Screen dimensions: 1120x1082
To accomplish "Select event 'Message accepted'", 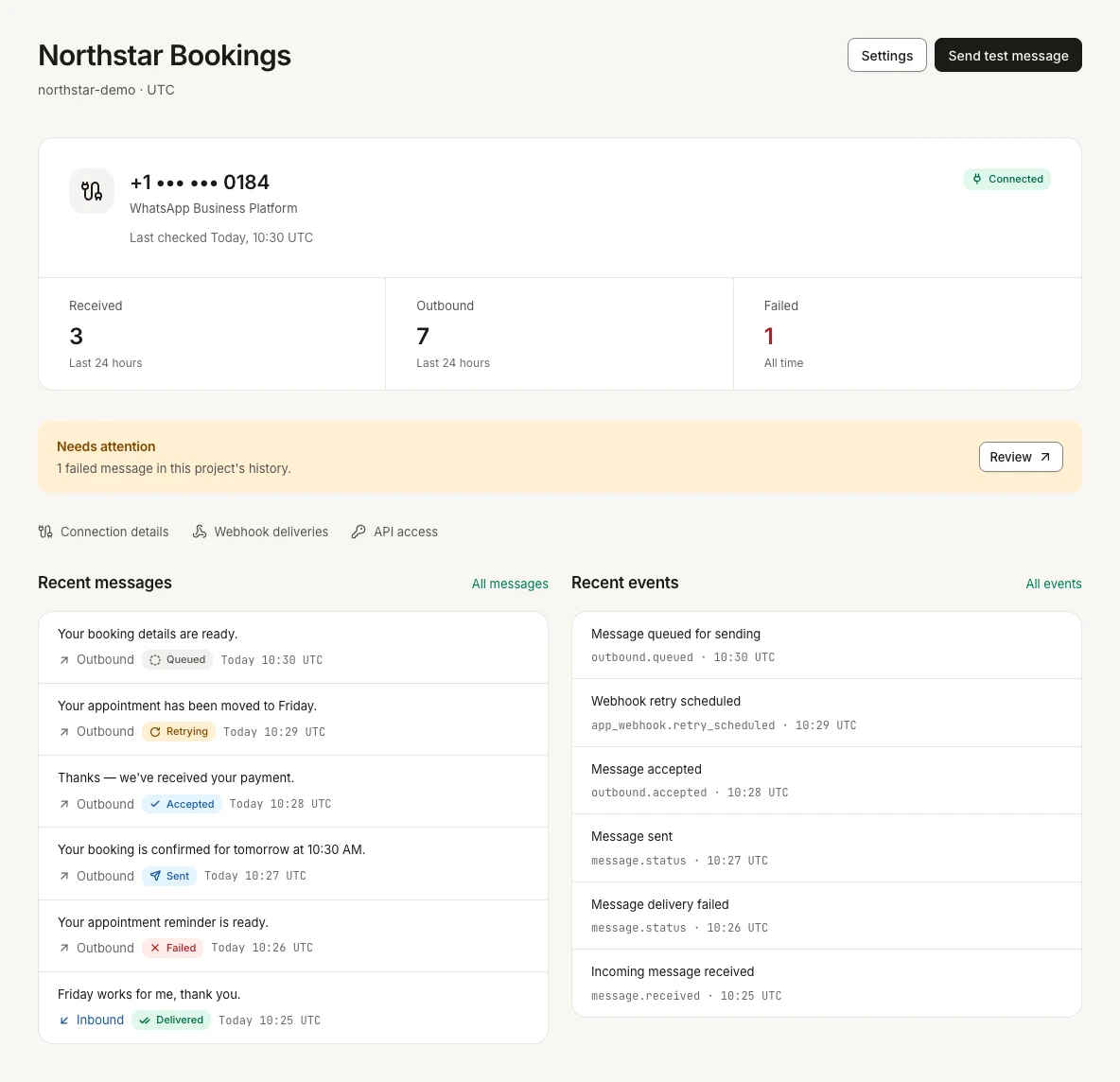I will 827,780.
